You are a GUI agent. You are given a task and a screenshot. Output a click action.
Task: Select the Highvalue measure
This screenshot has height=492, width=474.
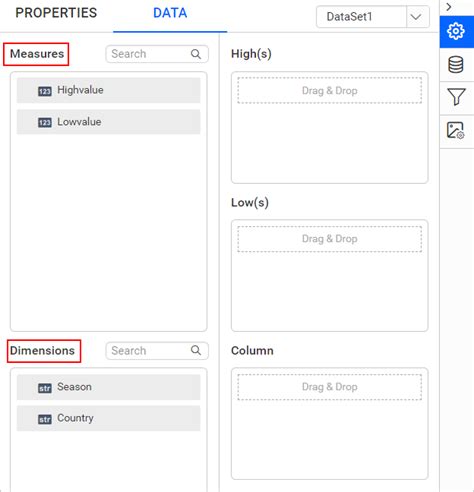point(109,90)
